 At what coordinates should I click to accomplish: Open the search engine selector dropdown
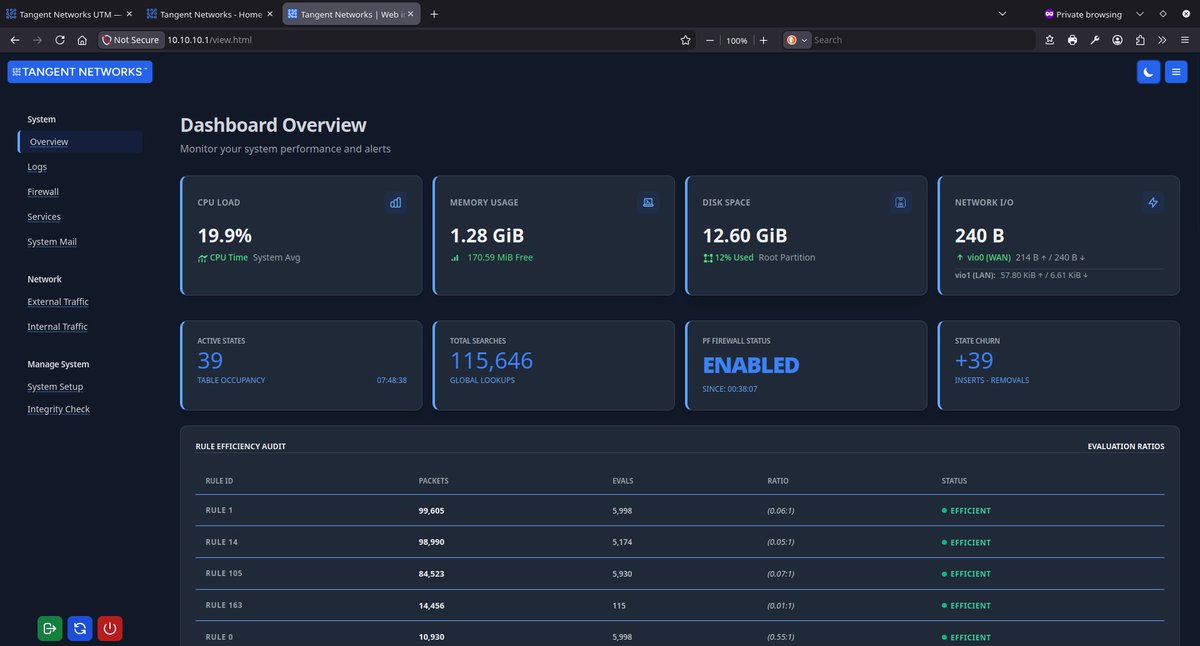click(x=797, y=40)
